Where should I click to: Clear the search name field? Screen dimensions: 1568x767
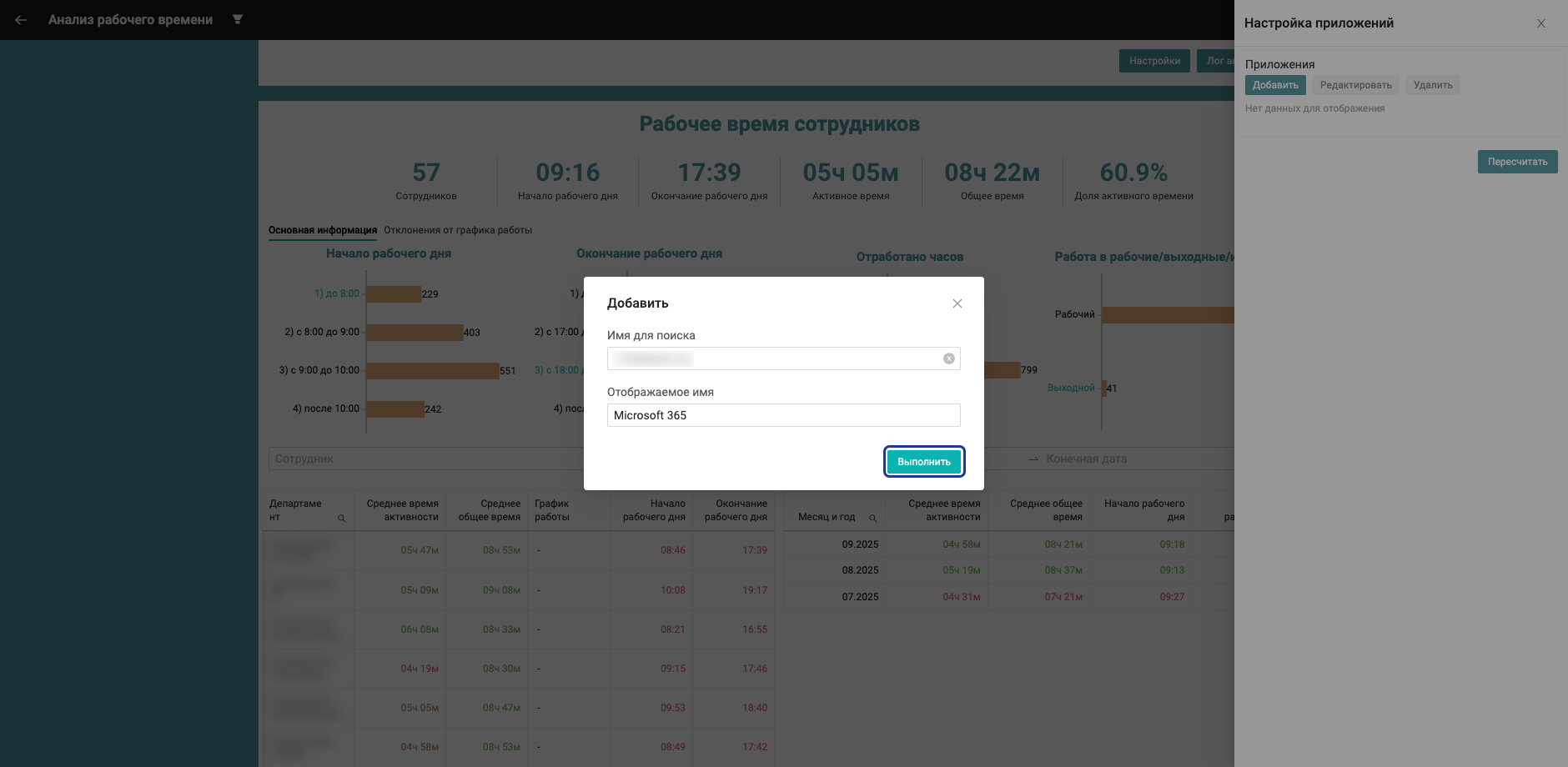948,358
